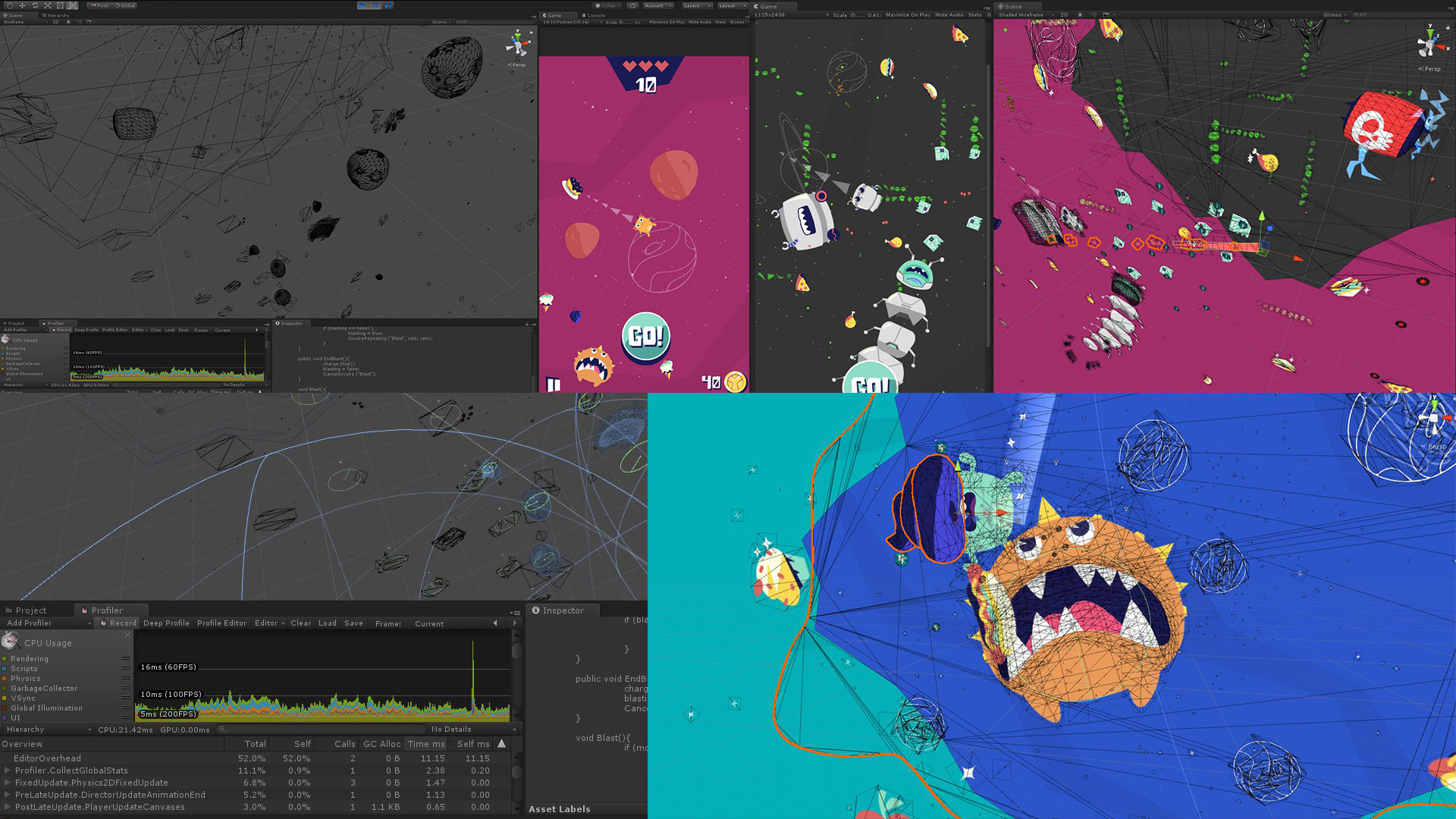Click the Current frame button in the enlarged Profiler
Screen dimensions: 1456x819
[429, 623]
